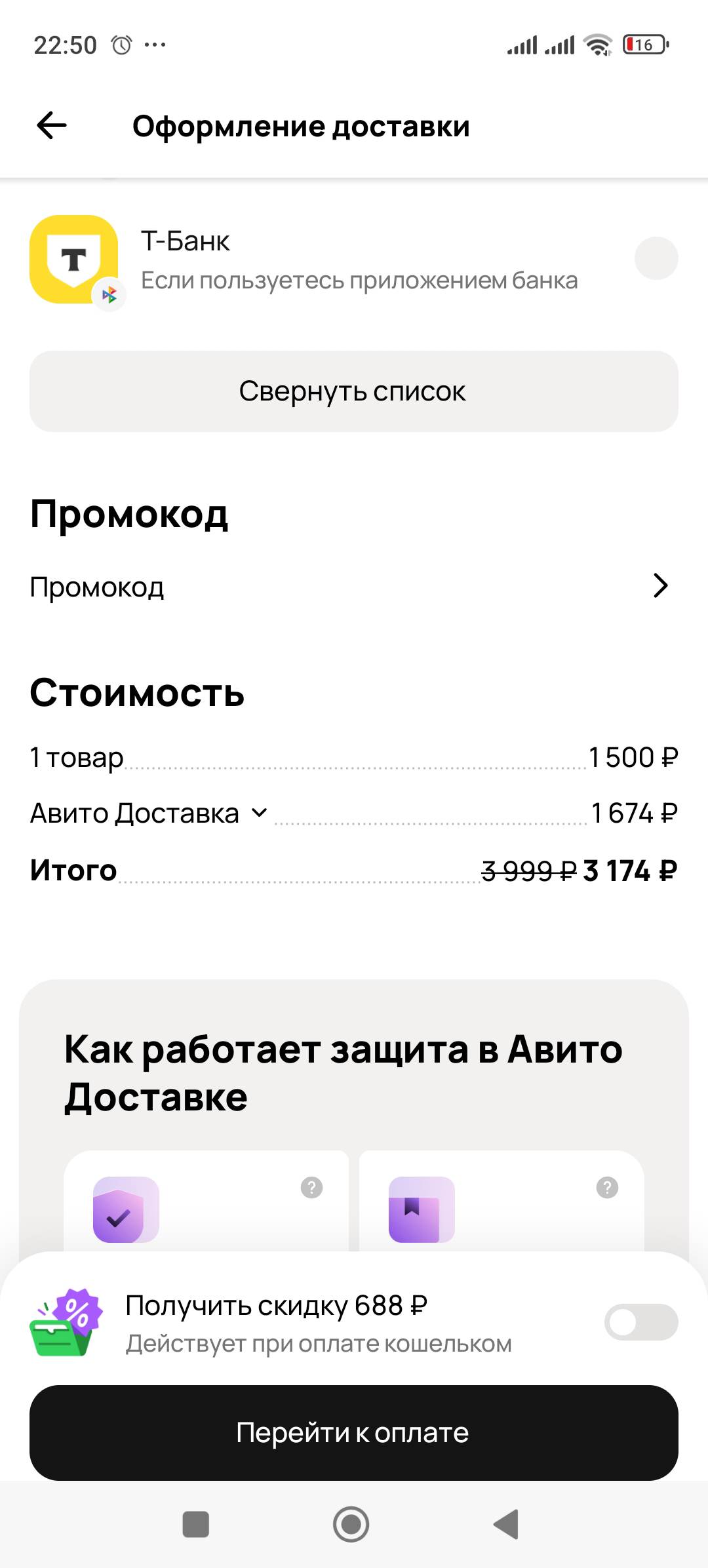Collapse list with Свернуть список button
The height and width of the screenshot is (1568, 708).
[x=354, y=391]
